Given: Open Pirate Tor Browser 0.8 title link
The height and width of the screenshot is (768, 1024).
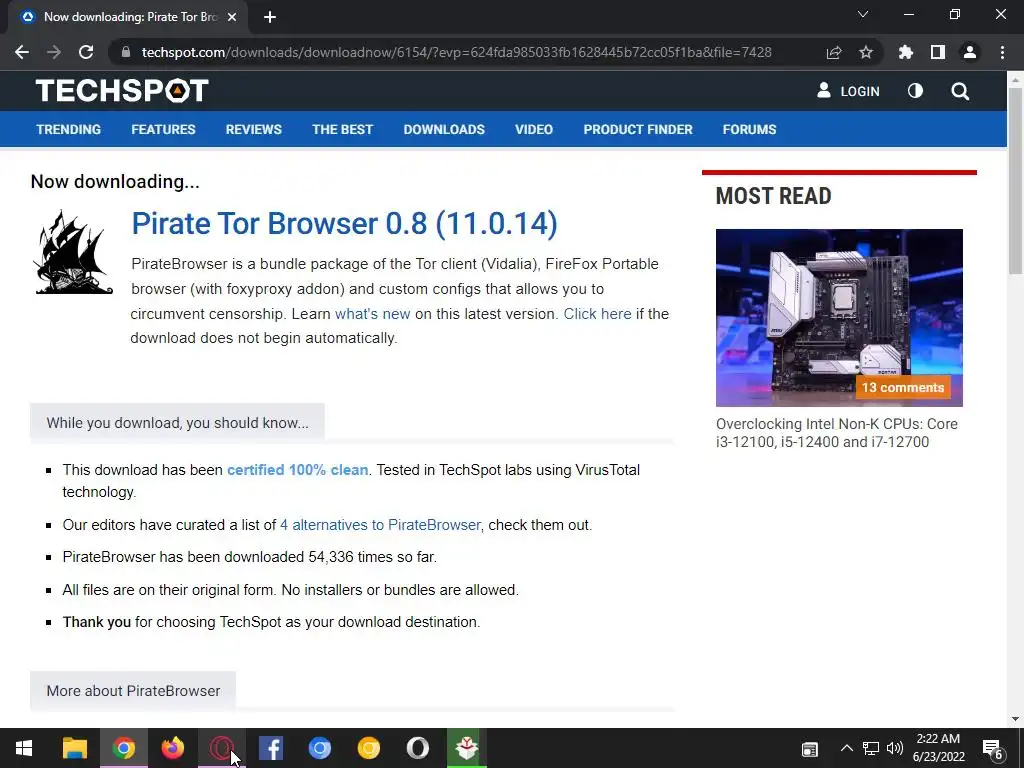Looking at the screenshot, I should tap(344, 223).
